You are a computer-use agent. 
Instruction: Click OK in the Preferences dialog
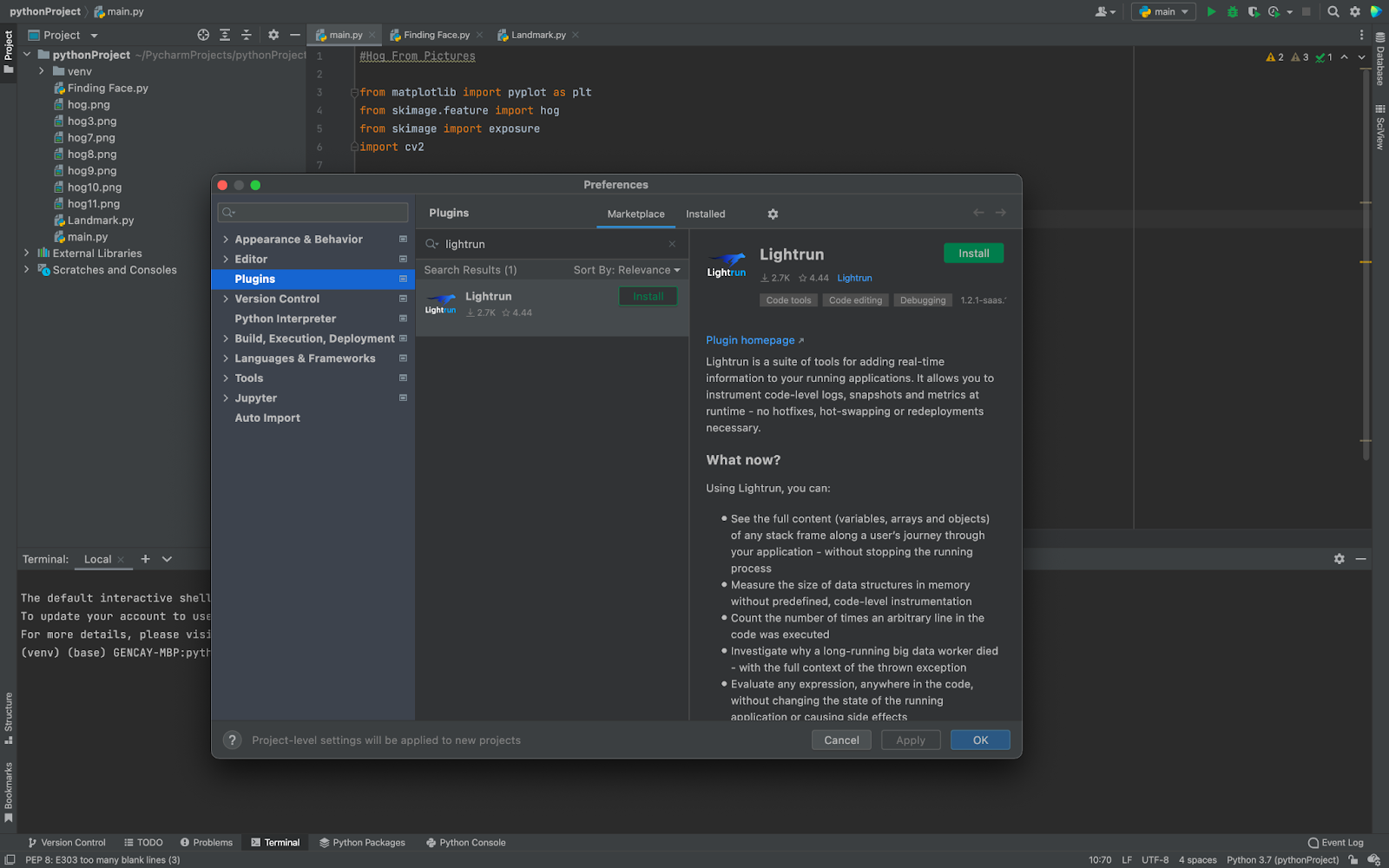[980, 740]
